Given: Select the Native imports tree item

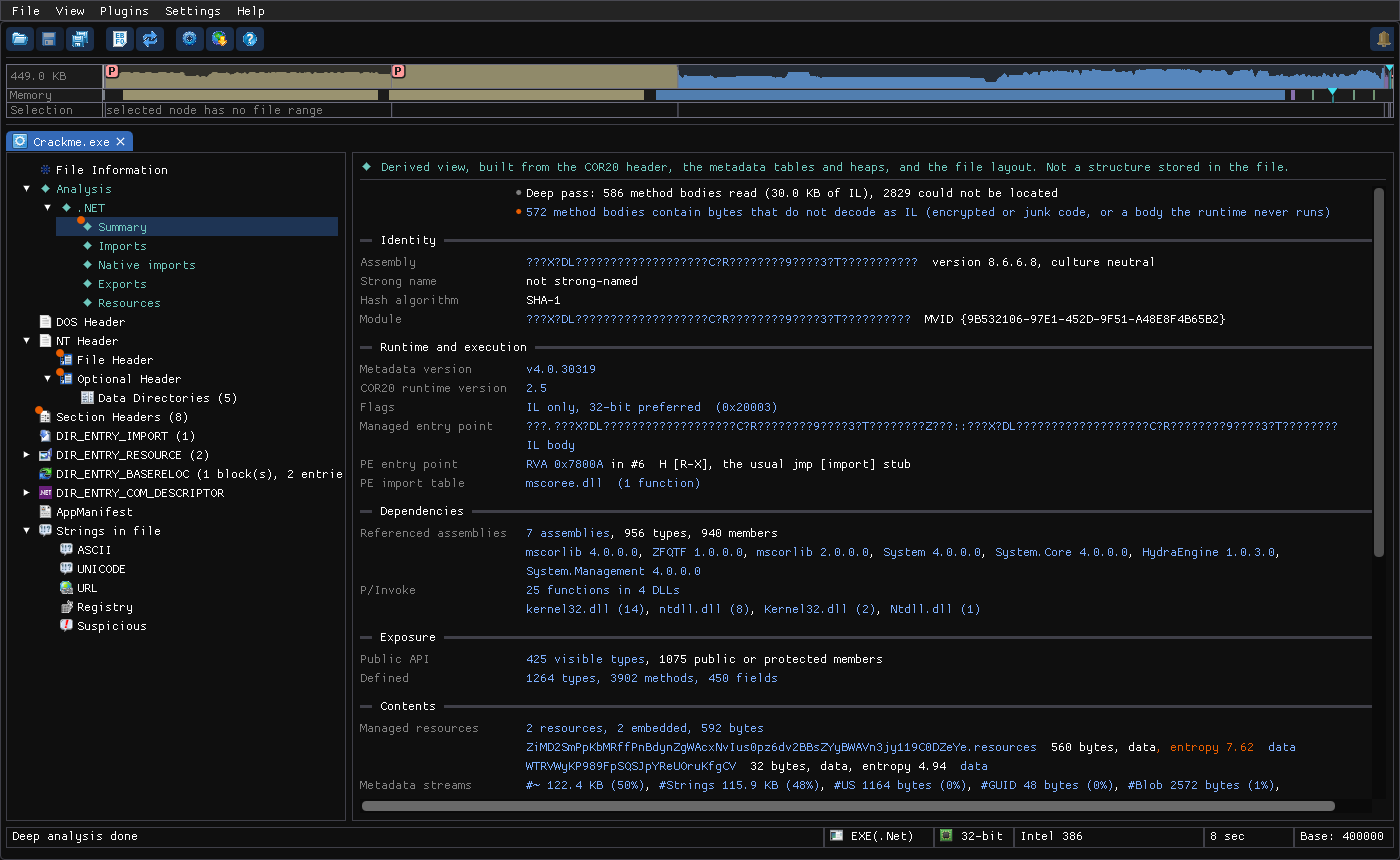Looking at the screenshot, I should (x=146, y=265).
